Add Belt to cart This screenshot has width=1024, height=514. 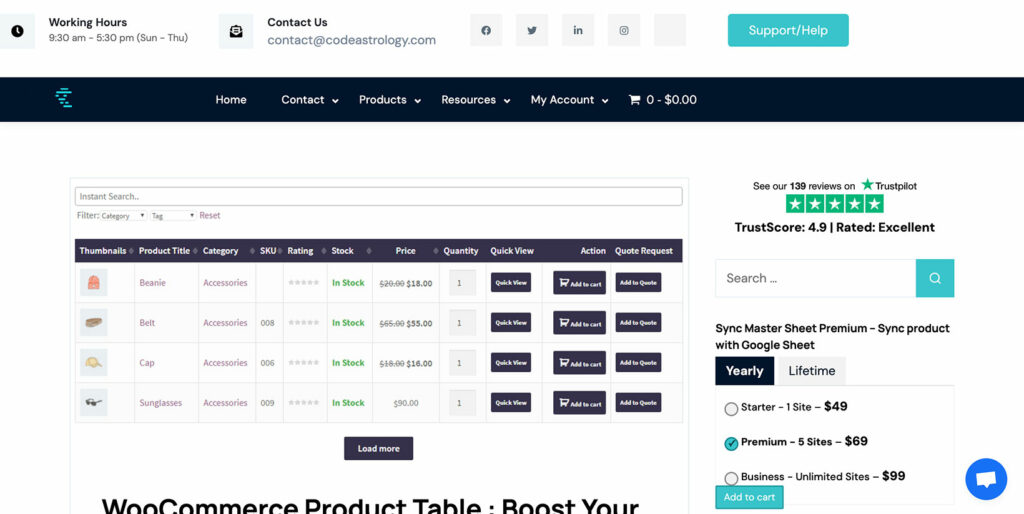579,323
